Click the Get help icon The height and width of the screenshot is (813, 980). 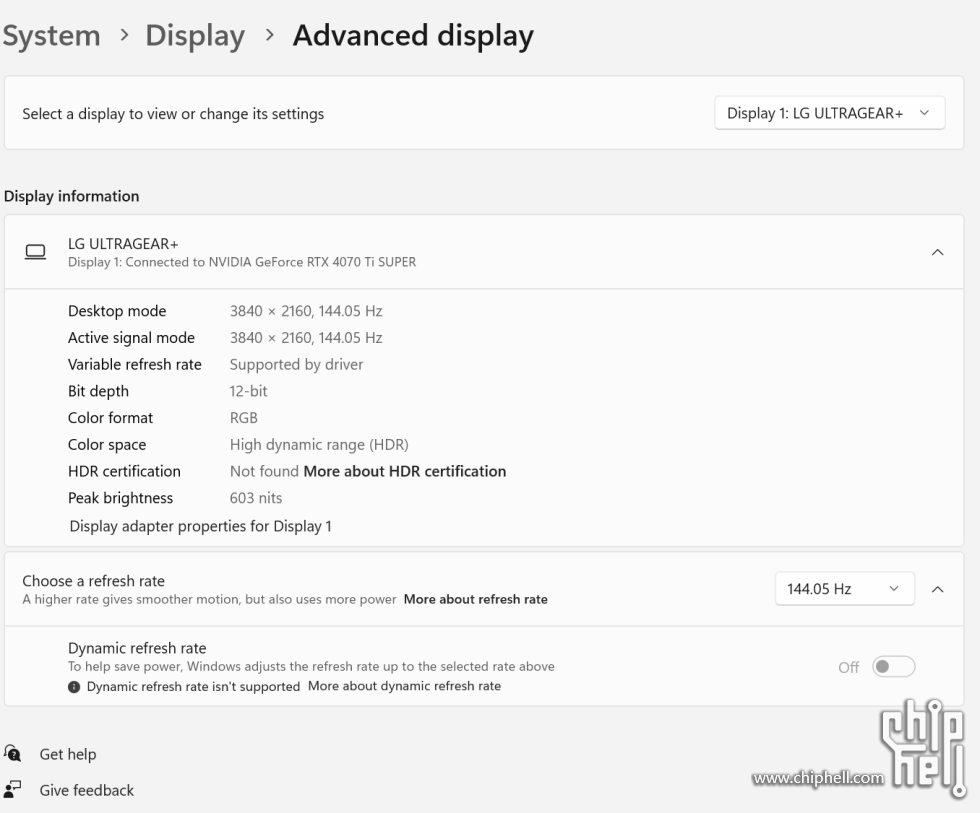click(12, 754)
